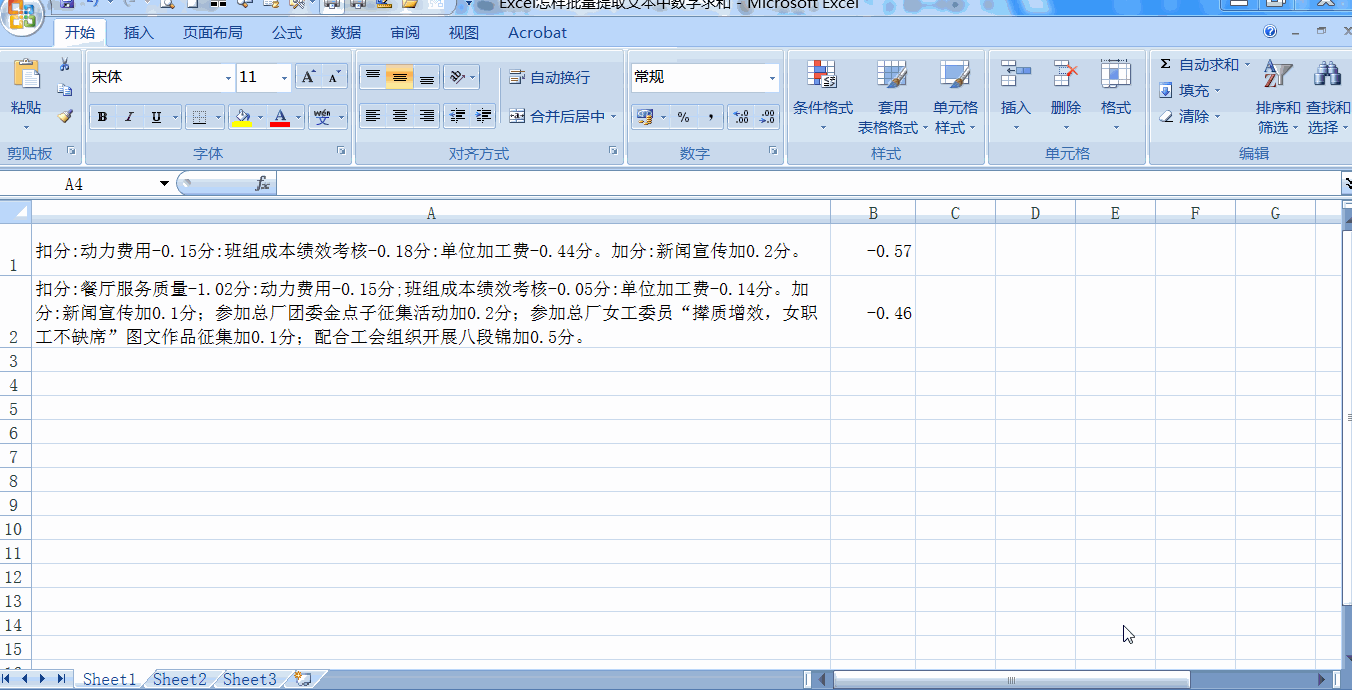
Task: Open 排序和筛选 sort and filter
Action: 1277,95
